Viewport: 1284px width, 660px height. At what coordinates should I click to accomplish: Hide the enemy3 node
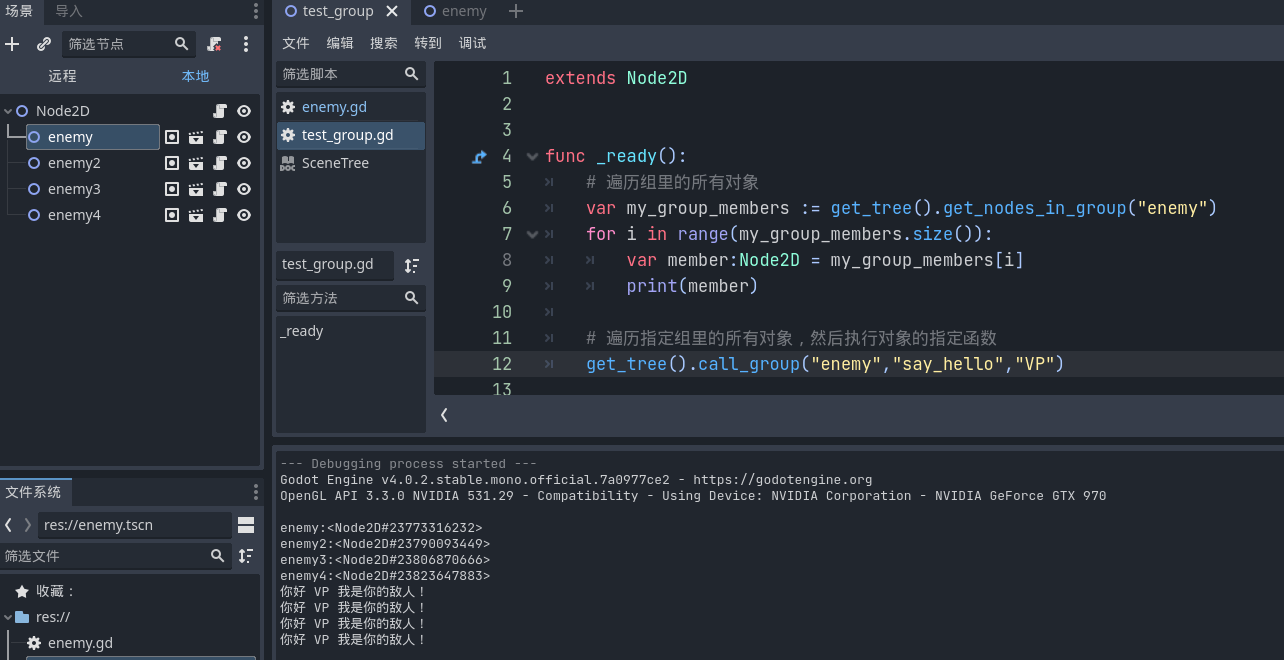(244, 189)
